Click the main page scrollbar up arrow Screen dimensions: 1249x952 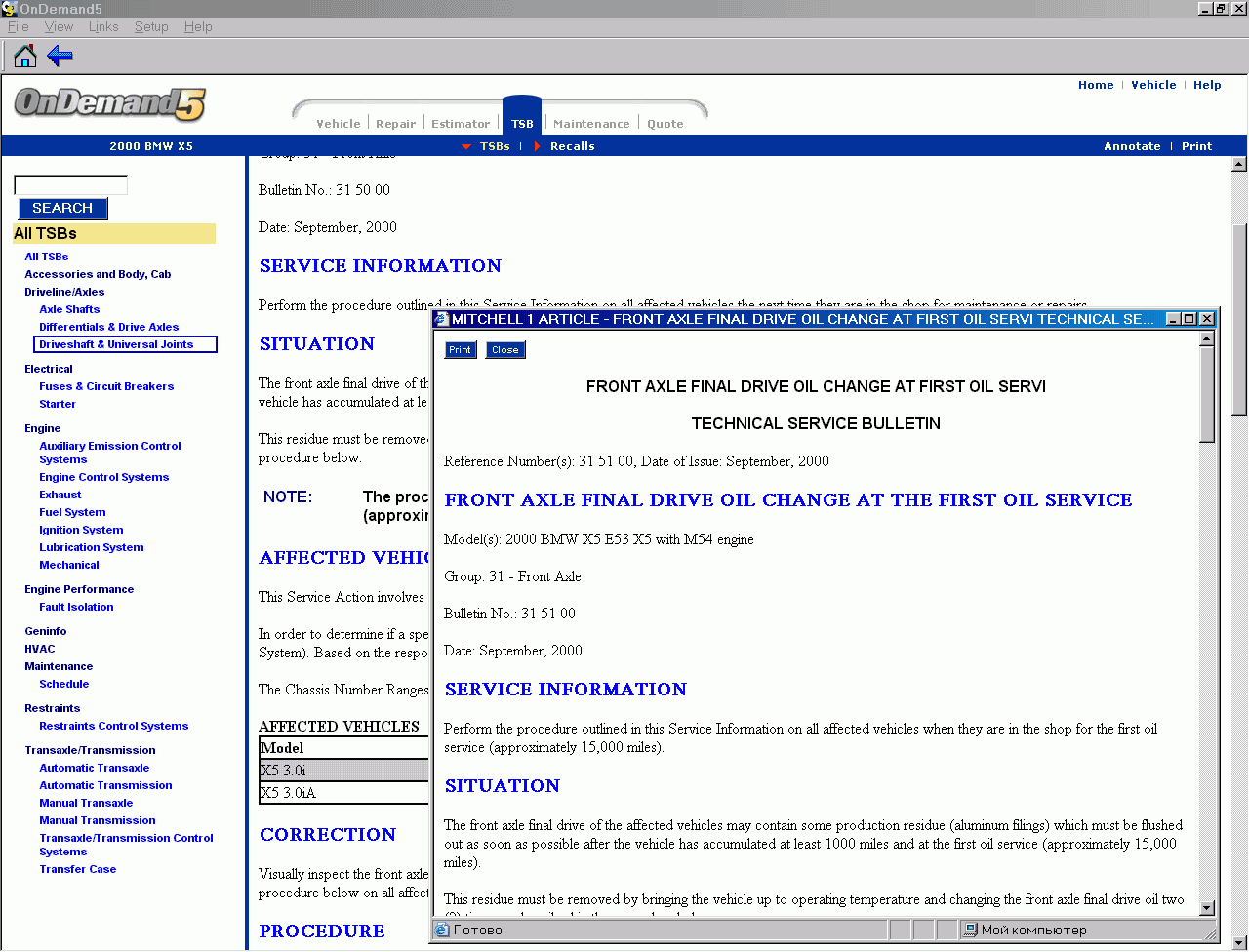click(1240, 164)
